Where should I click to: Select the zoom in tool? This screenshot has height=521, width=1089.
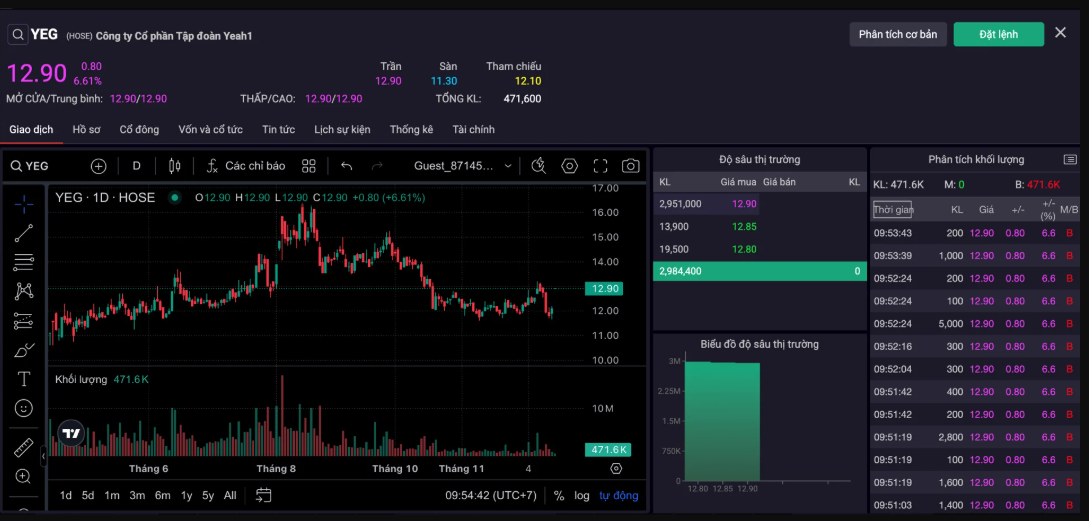pyautogui.click(x=24, y=477)
